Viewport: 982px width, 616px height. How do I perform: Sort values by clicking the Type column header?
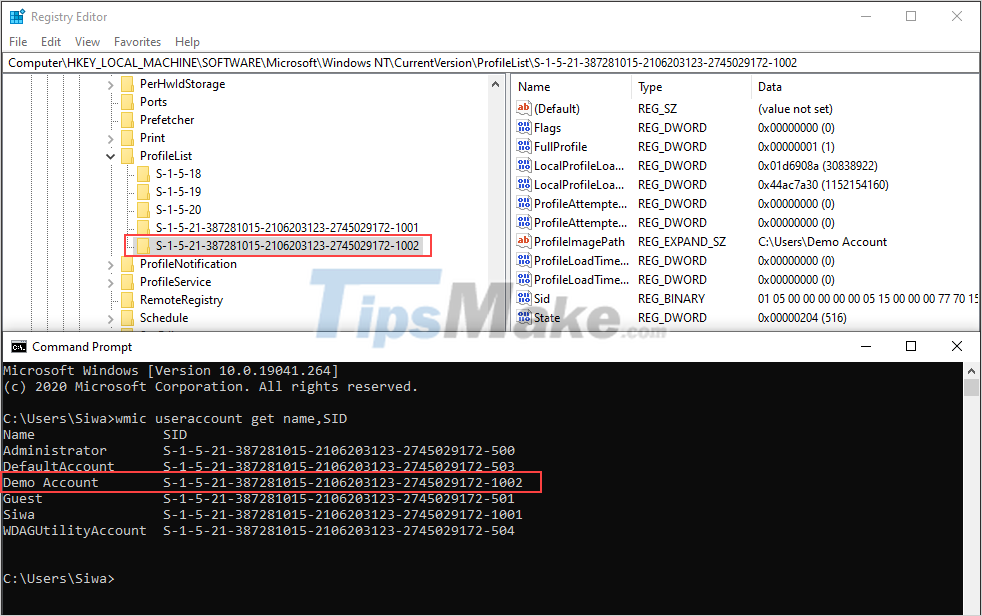pos(649,86)
